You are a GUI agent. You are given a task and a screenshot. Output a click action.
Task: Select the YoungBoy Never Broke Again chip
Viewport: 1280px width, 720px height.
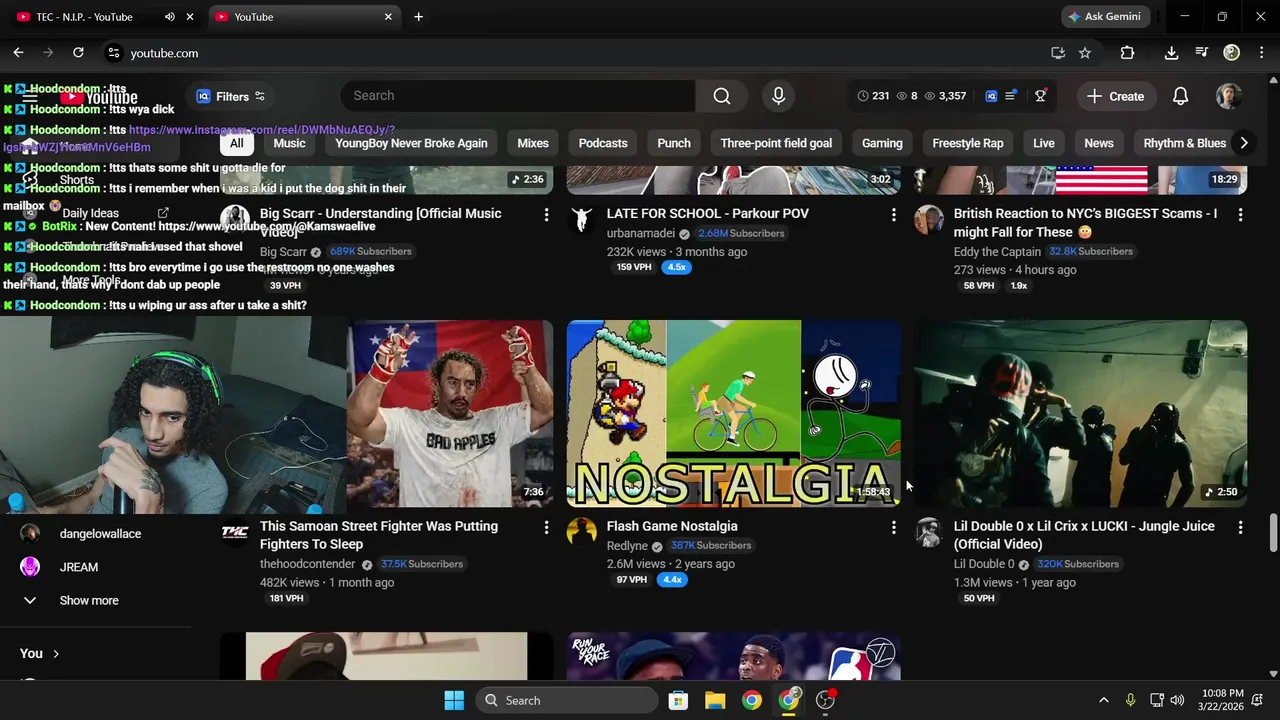tap(411, 143)
